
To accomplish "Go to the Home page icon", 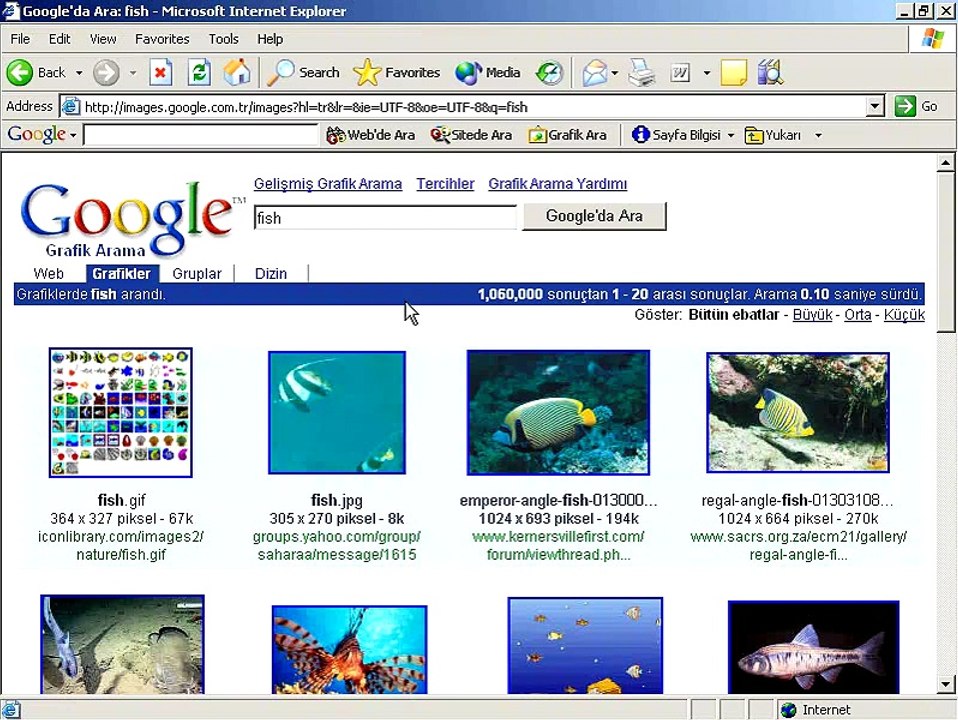I will click(237, 73).
